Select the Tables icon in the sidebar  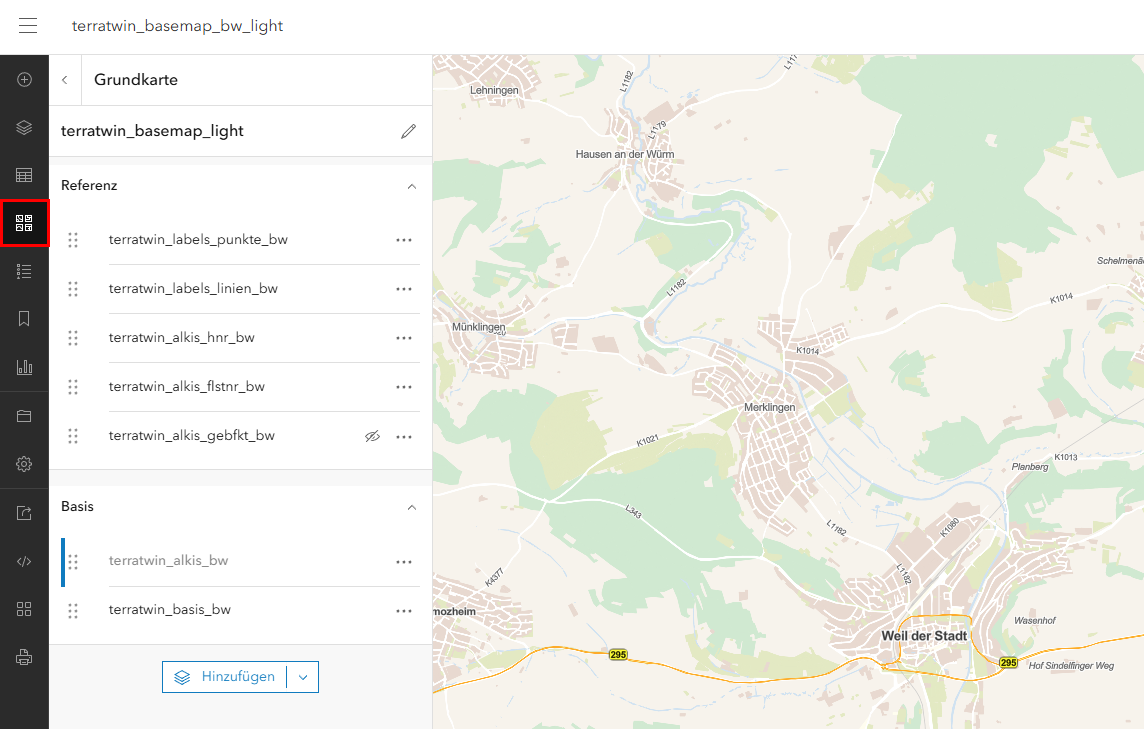click(25, 174)
